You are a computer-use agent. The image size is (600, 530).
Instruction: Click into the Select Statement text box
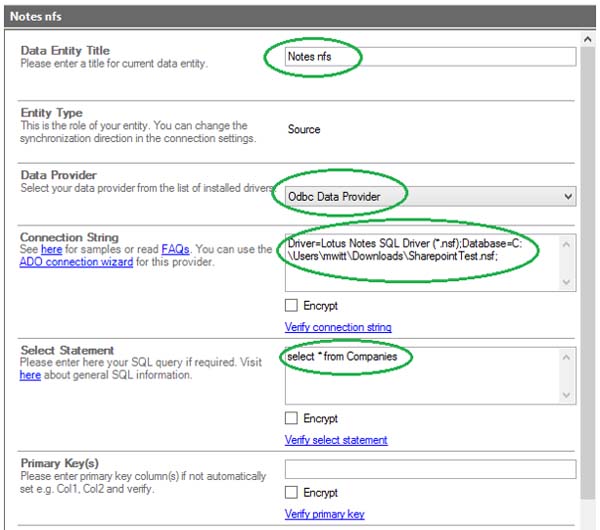pyautogui.click(x=420, y=375)
